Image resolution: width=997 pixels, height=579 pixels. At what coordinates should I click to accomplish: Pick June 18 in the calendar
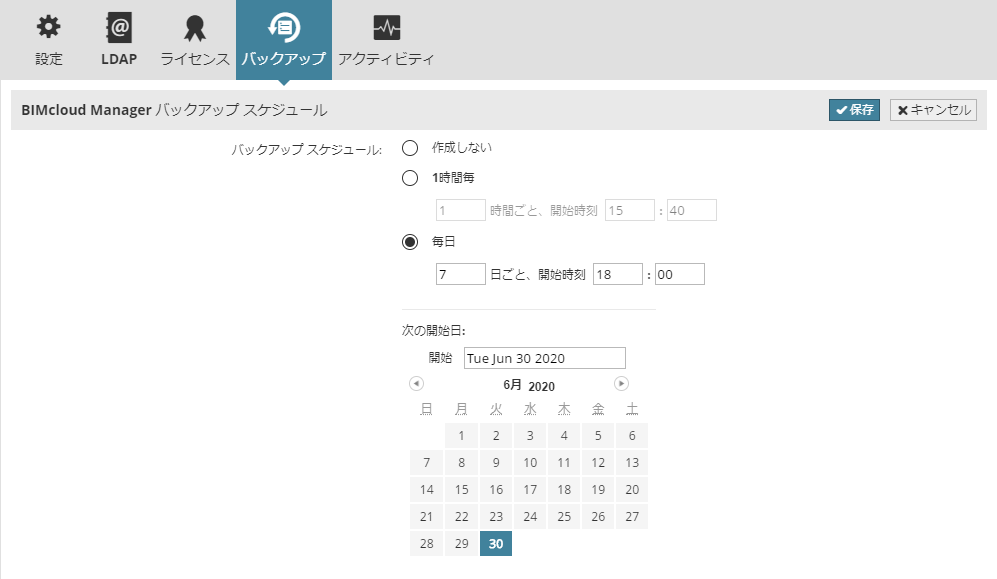pos(564,489)
